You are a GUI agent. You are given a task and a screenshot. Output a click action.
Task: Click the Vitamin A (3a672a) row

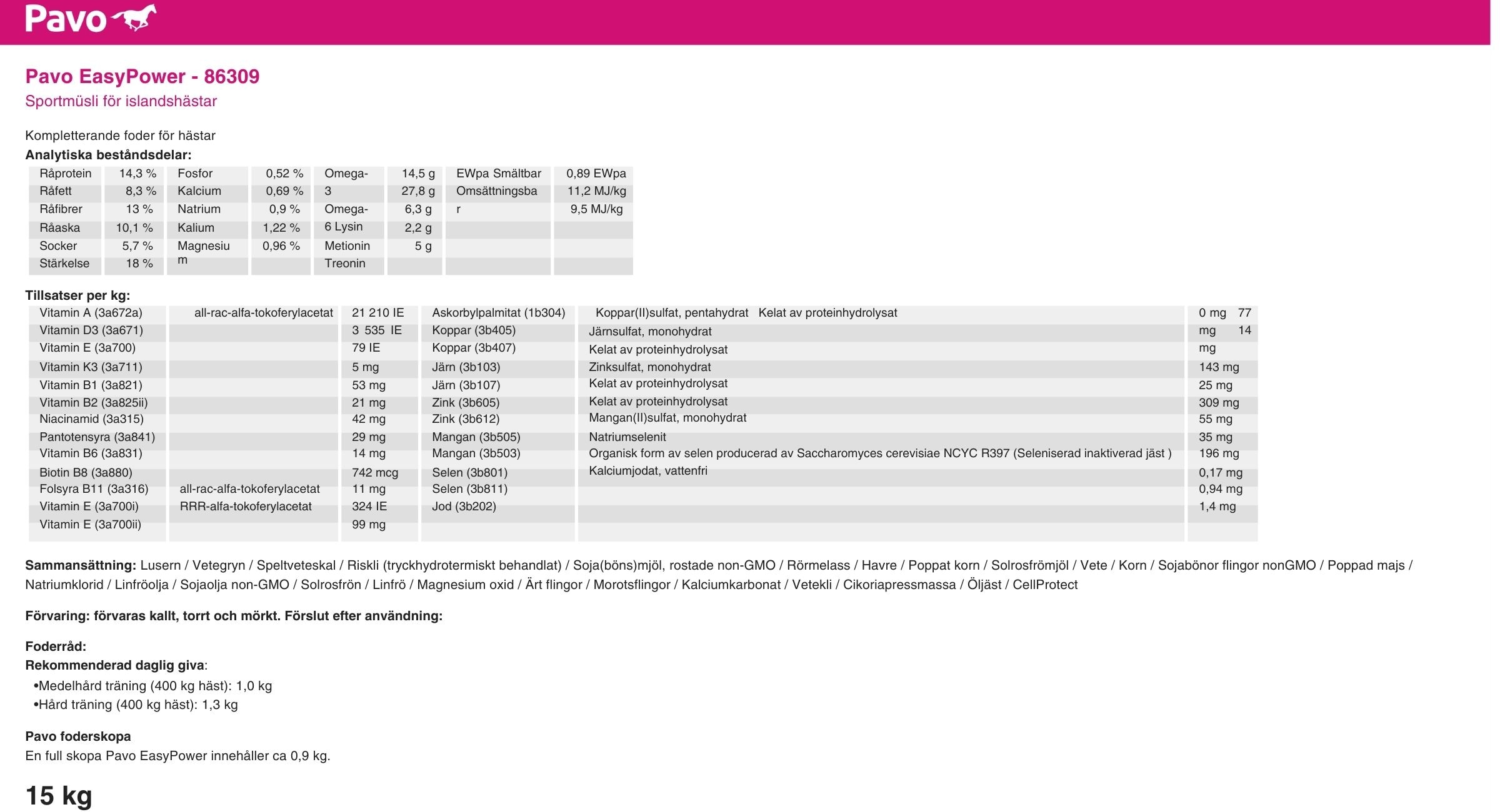point(91,313)
